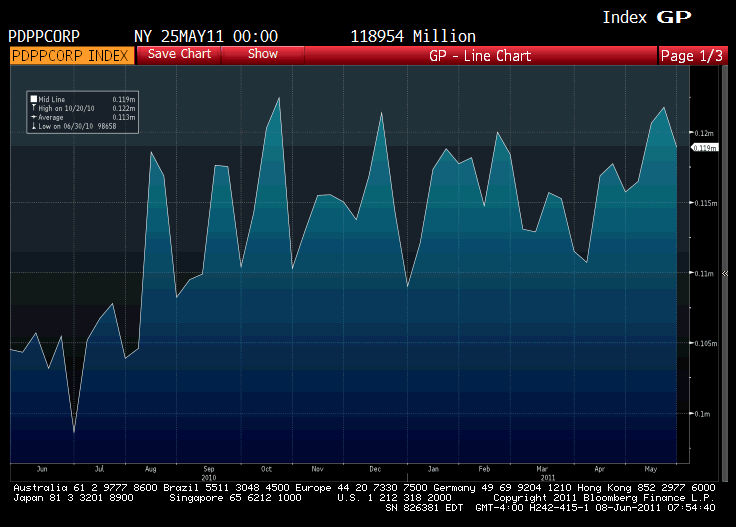This screenshot has width=736, height=527.
Task: Click the Index GP label at top right
Action: pos(647,17)
